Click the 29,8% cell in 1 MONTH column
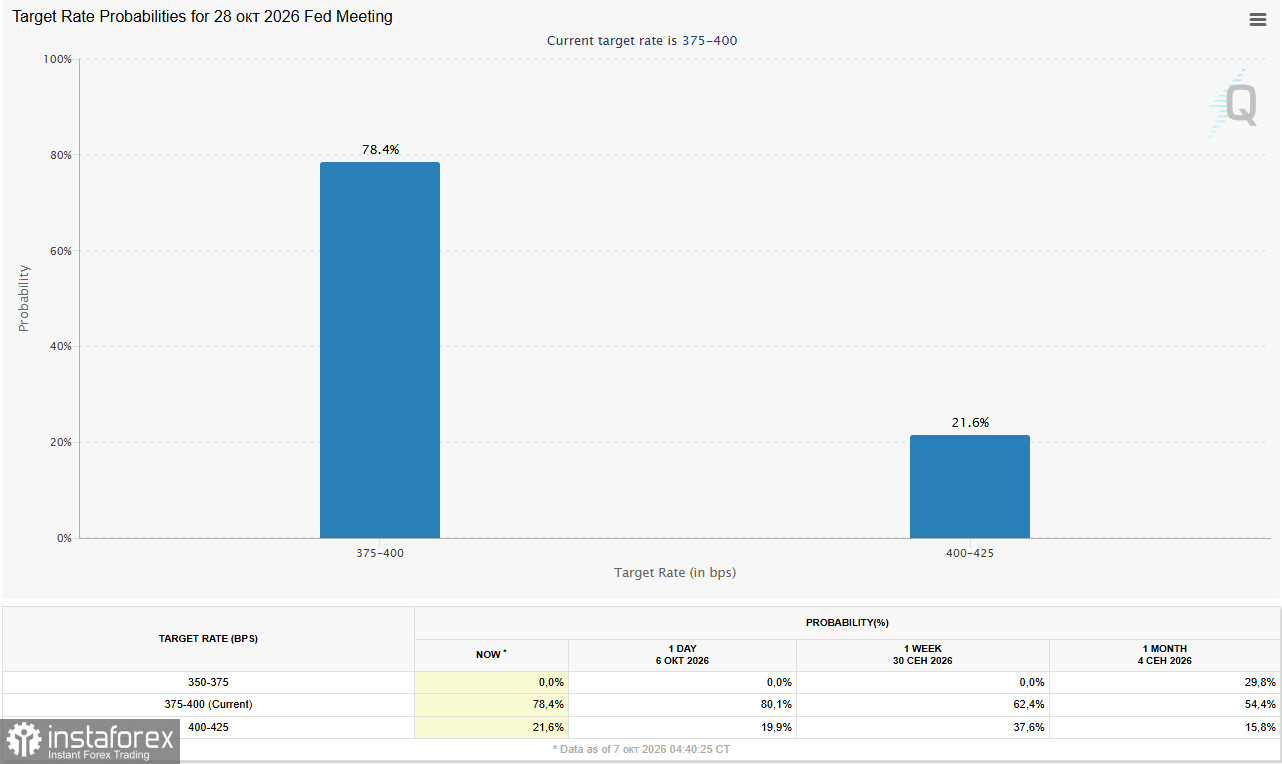This screenshot has width=1282, height=764. [1164, 682]
